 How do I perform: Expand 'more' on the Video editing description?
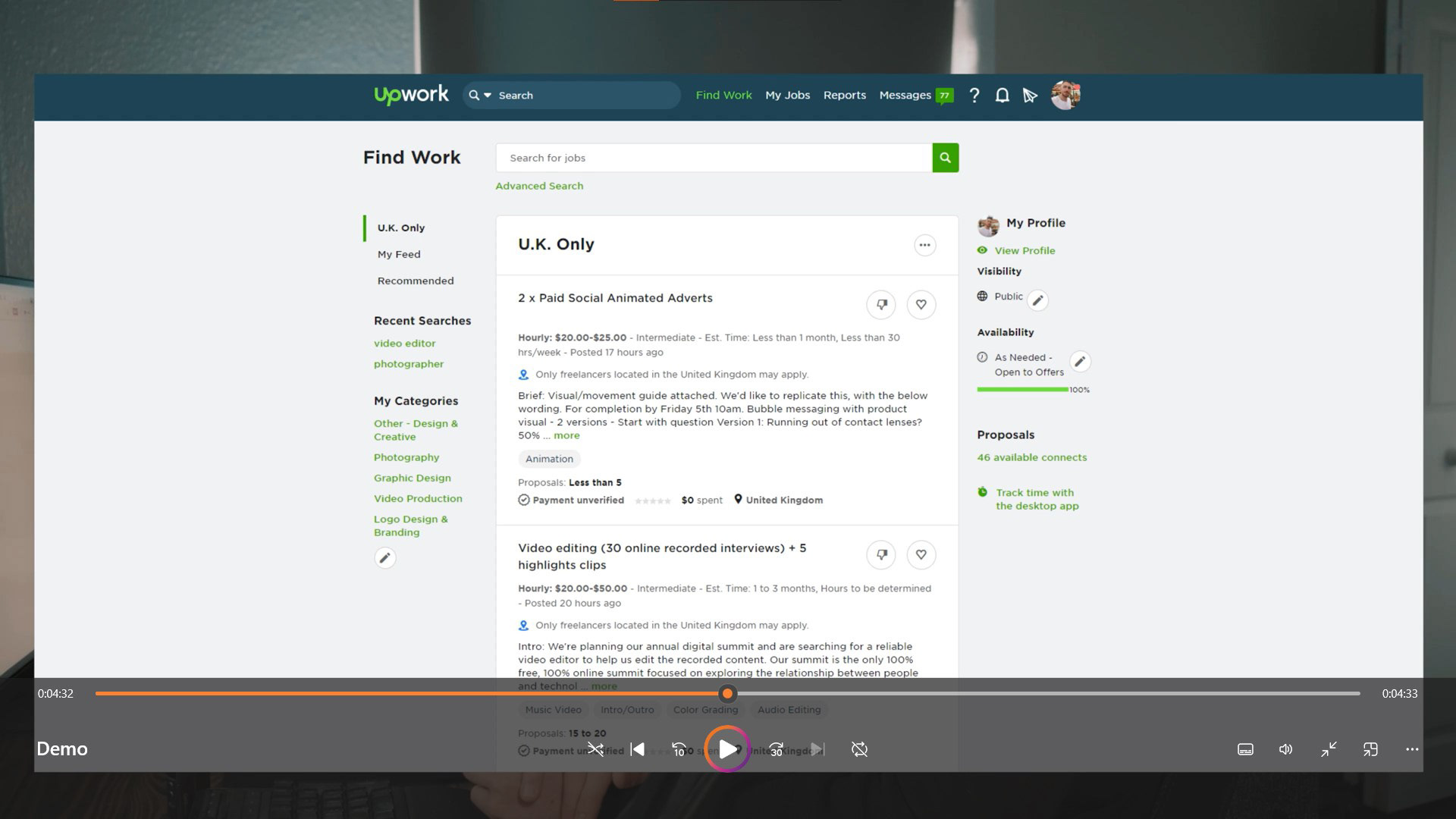(604, 686)
